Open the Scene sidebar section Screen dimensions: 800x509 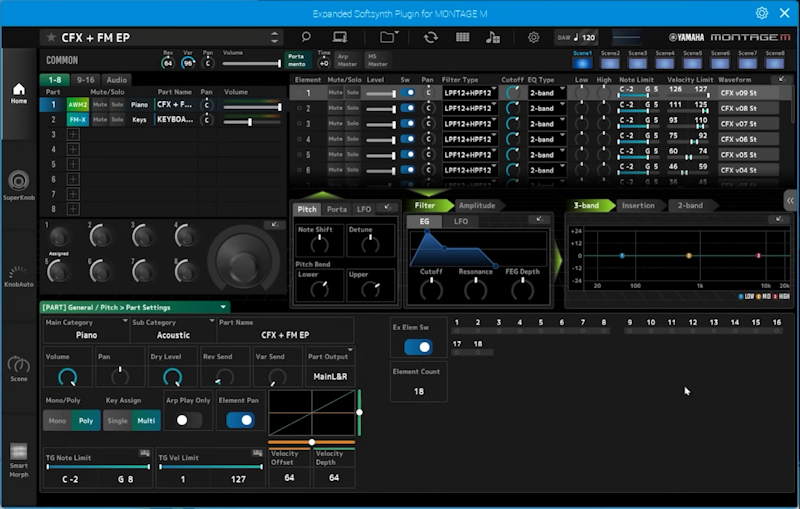19,368
